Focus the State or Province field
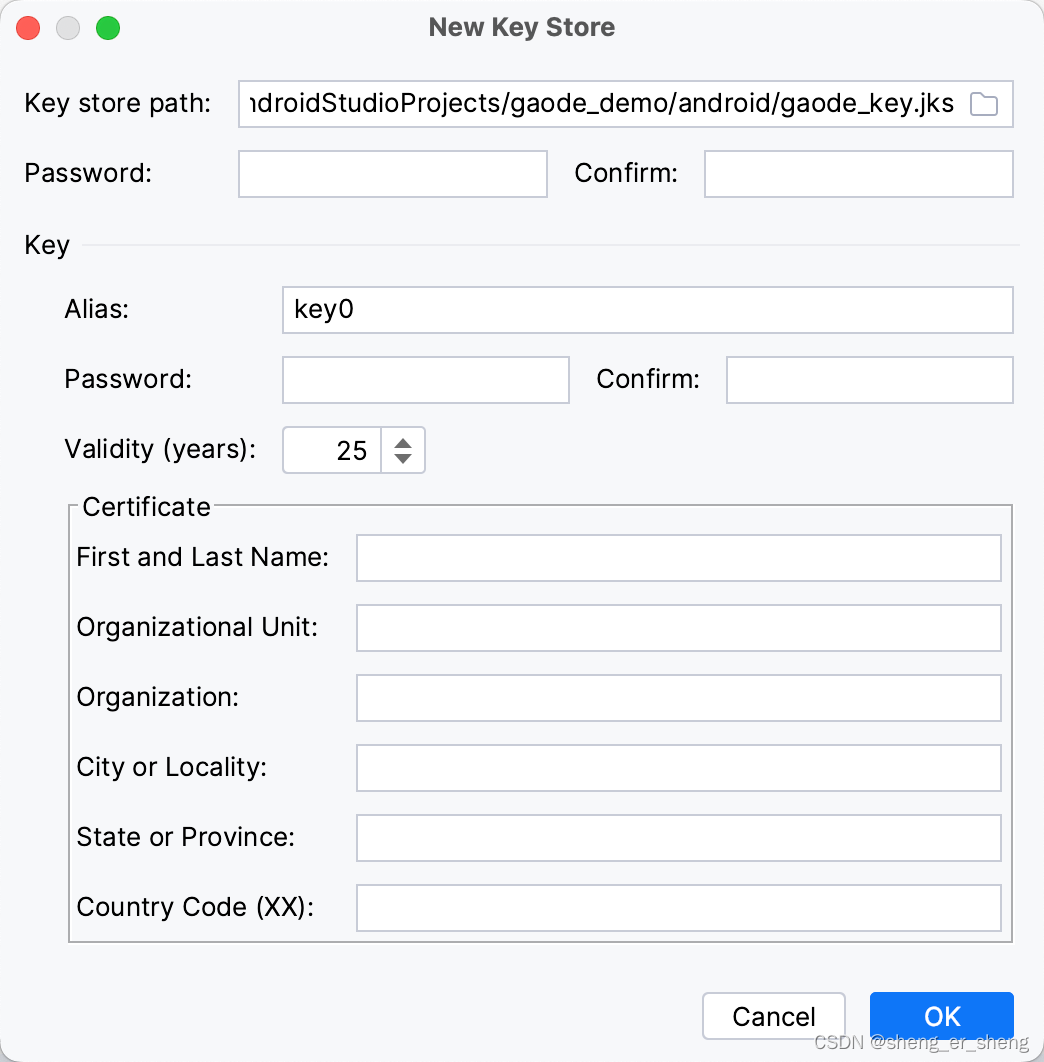The image size is (1044, 1062). tap(679, 838)
